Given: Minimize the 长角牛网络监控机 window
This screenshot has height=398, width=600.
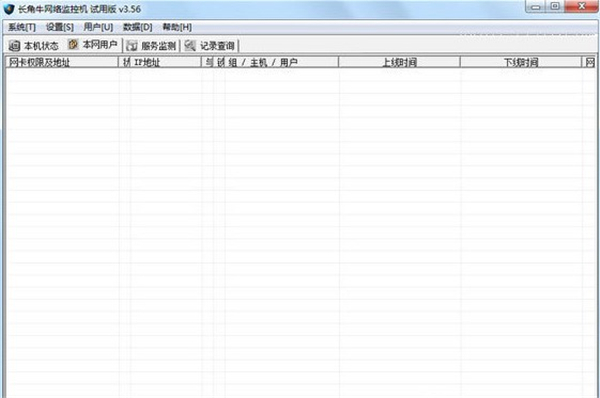Looking at the screenshot, I should point(536,7).
